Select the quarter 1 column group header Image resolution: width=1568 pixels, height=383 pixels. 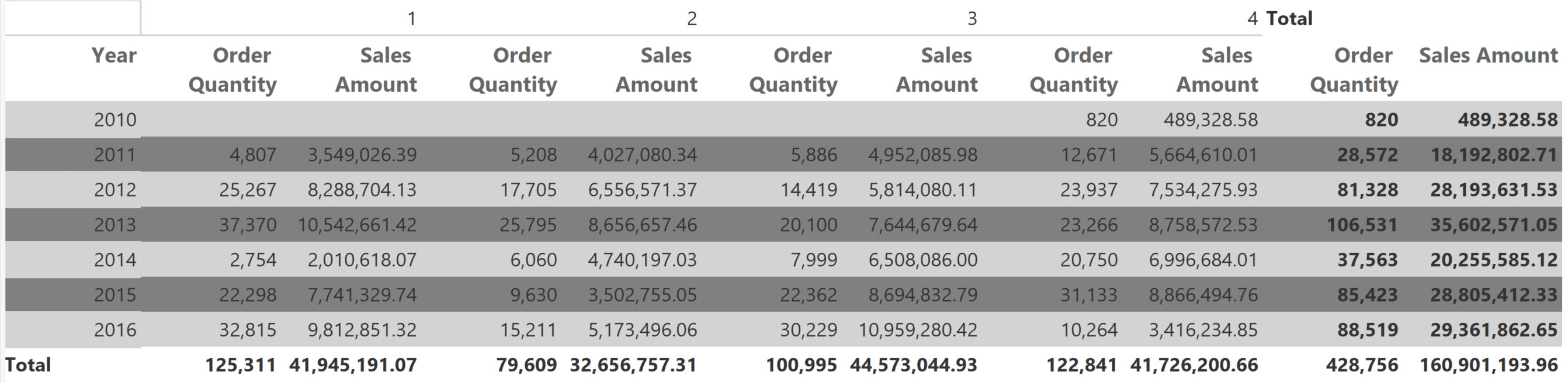tap(411, 19)
